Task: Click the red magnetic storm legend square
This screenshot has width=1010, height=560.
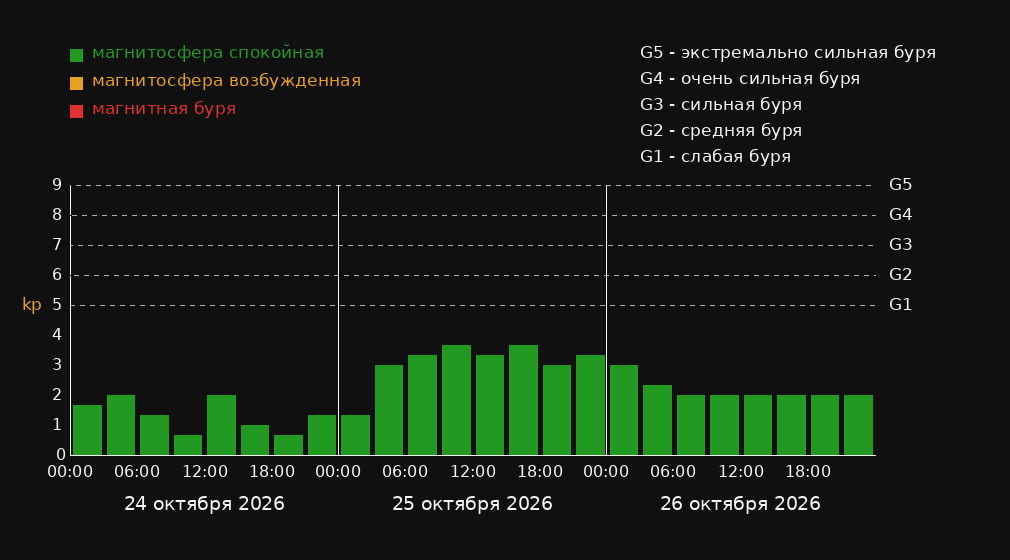Action: [x=77, y=111]
